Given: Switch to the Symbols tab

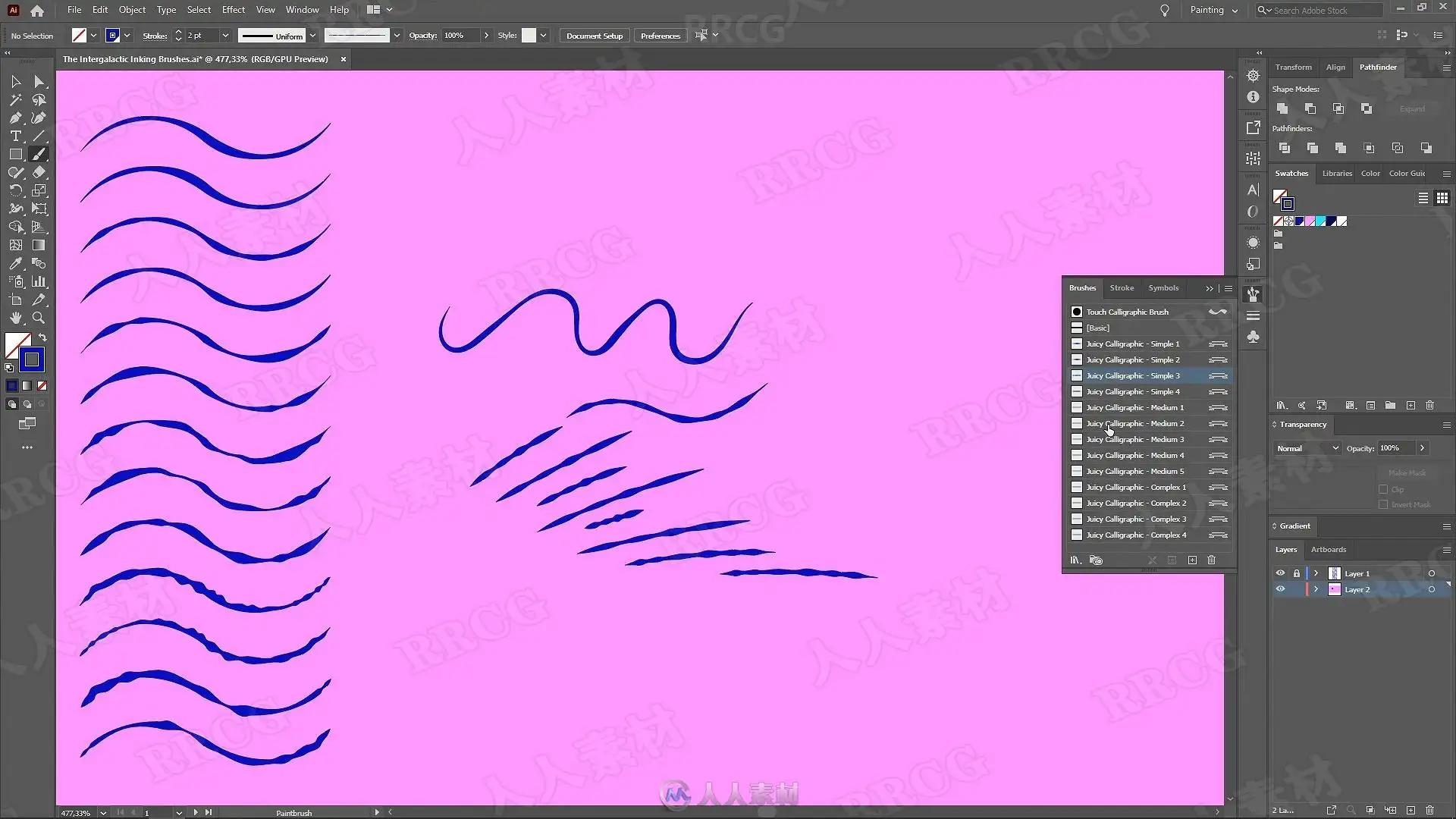Looking at the screenshot, I should pos(1163,288).
